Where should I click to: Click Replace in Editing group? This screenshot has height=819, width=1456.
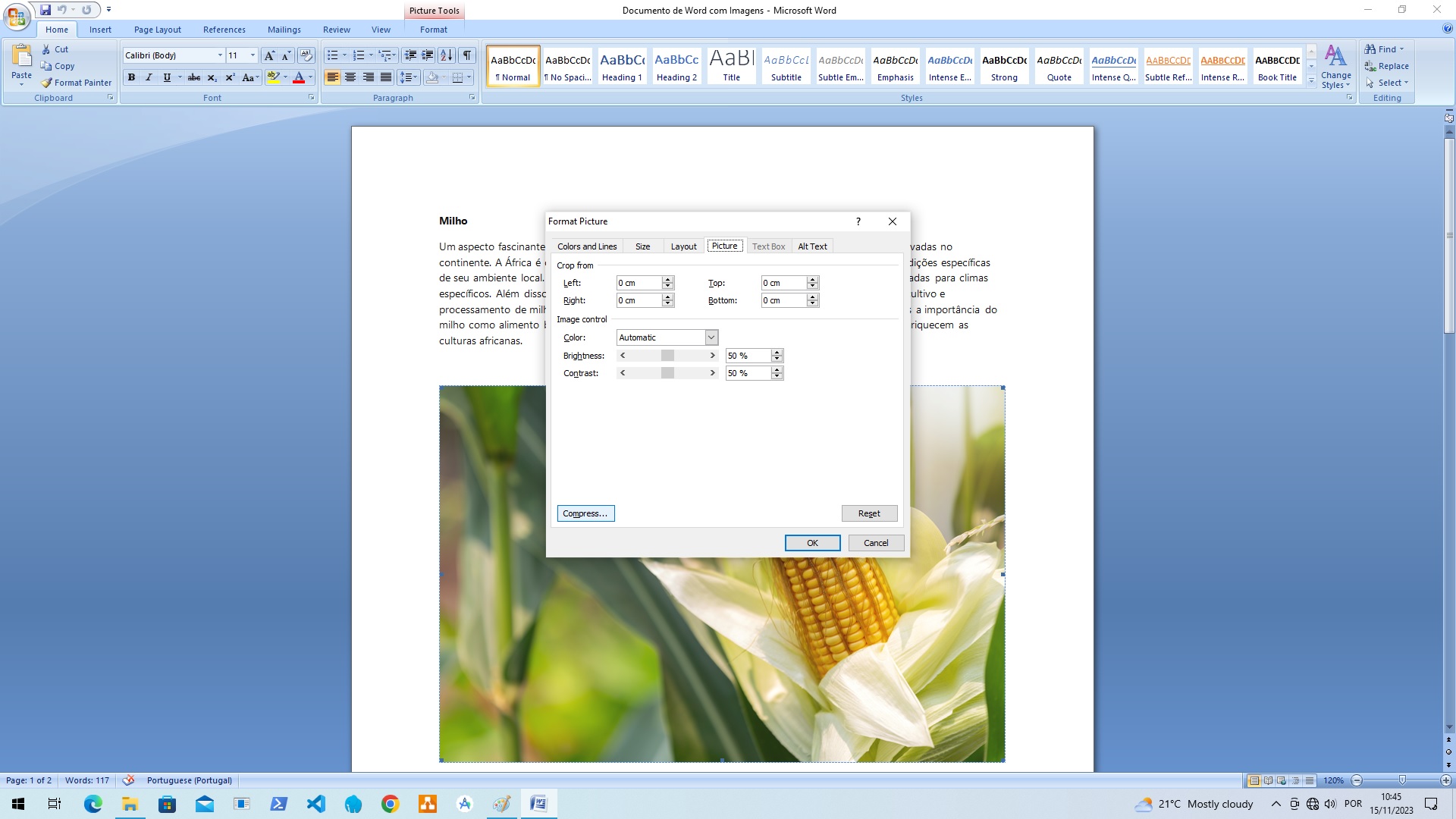tap(1386, 66)
